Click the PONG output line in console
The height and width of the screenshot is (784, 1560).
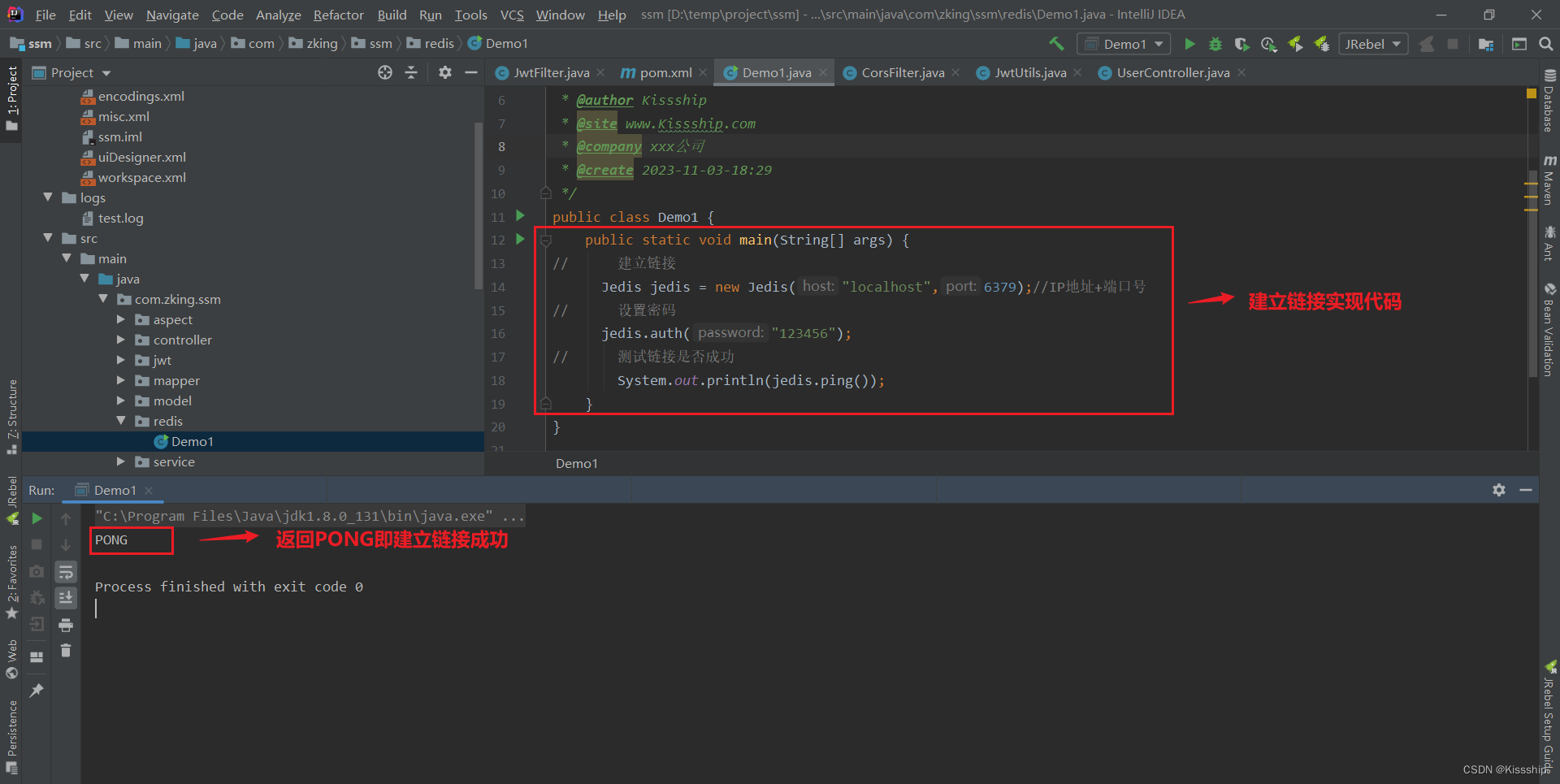pyautogui.click(x=111, y=540)
